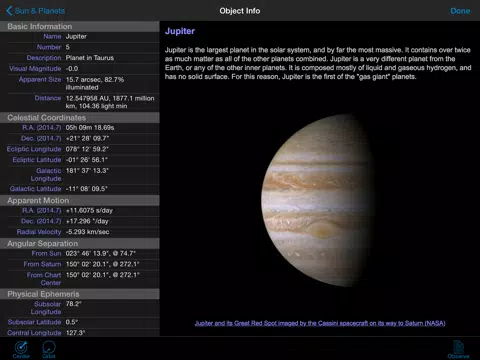Viewport: 480px width, 360px height.
Task: Select the Ecliptic Longitude row
Action: click(80, 149)
